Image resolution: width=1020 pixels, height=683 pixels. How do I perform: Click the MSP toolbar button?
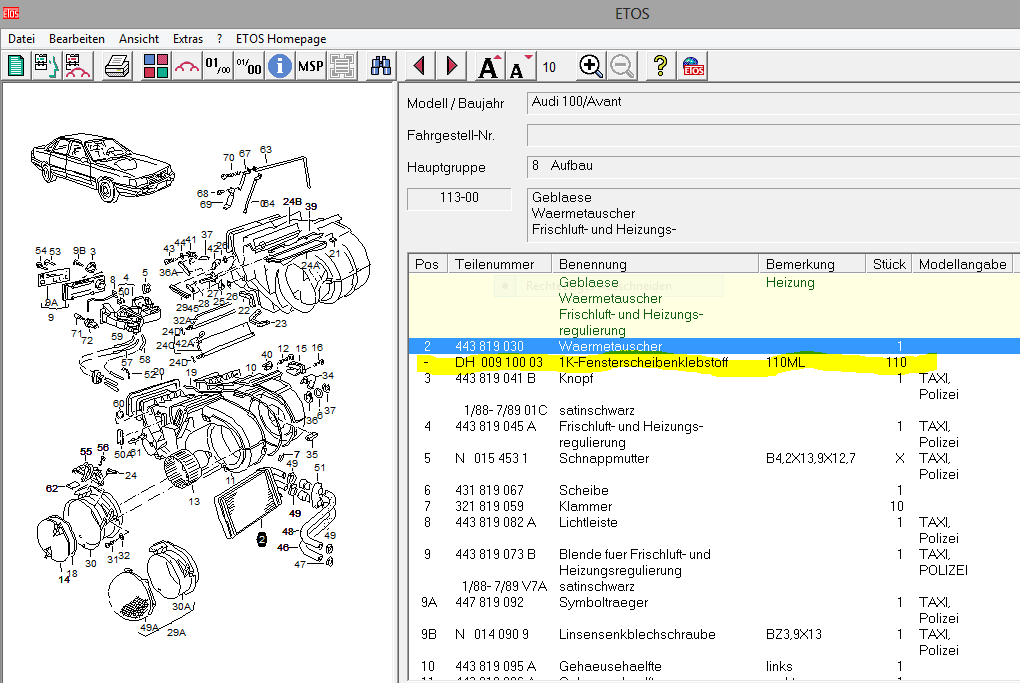[x=310, y=67]
